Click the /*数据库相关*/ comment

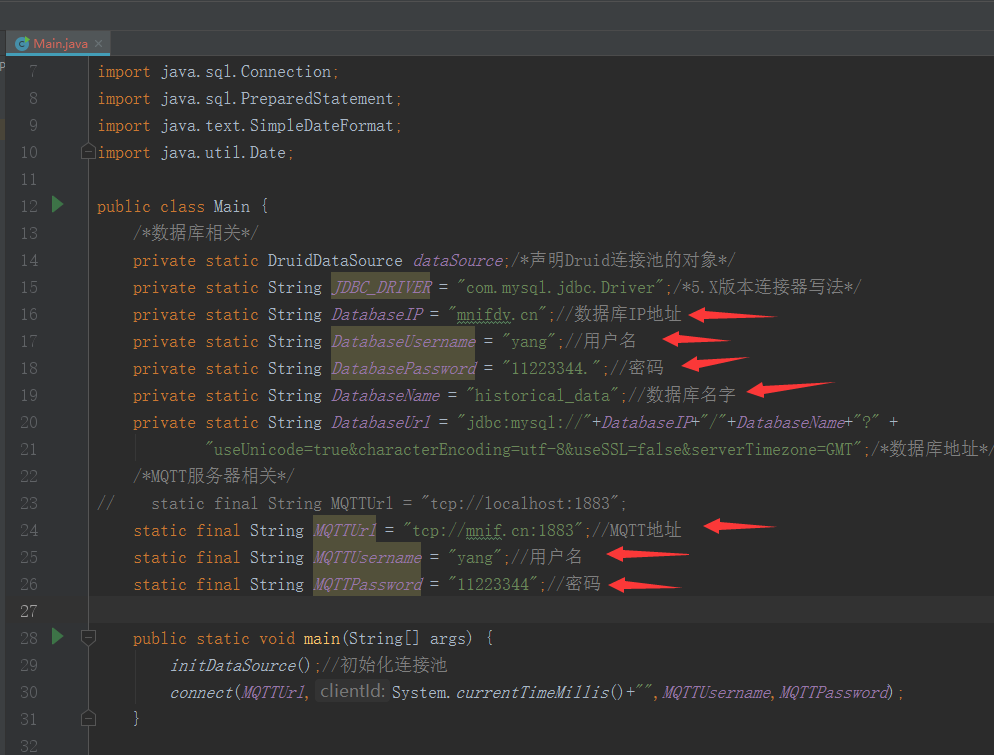(195, 233)
